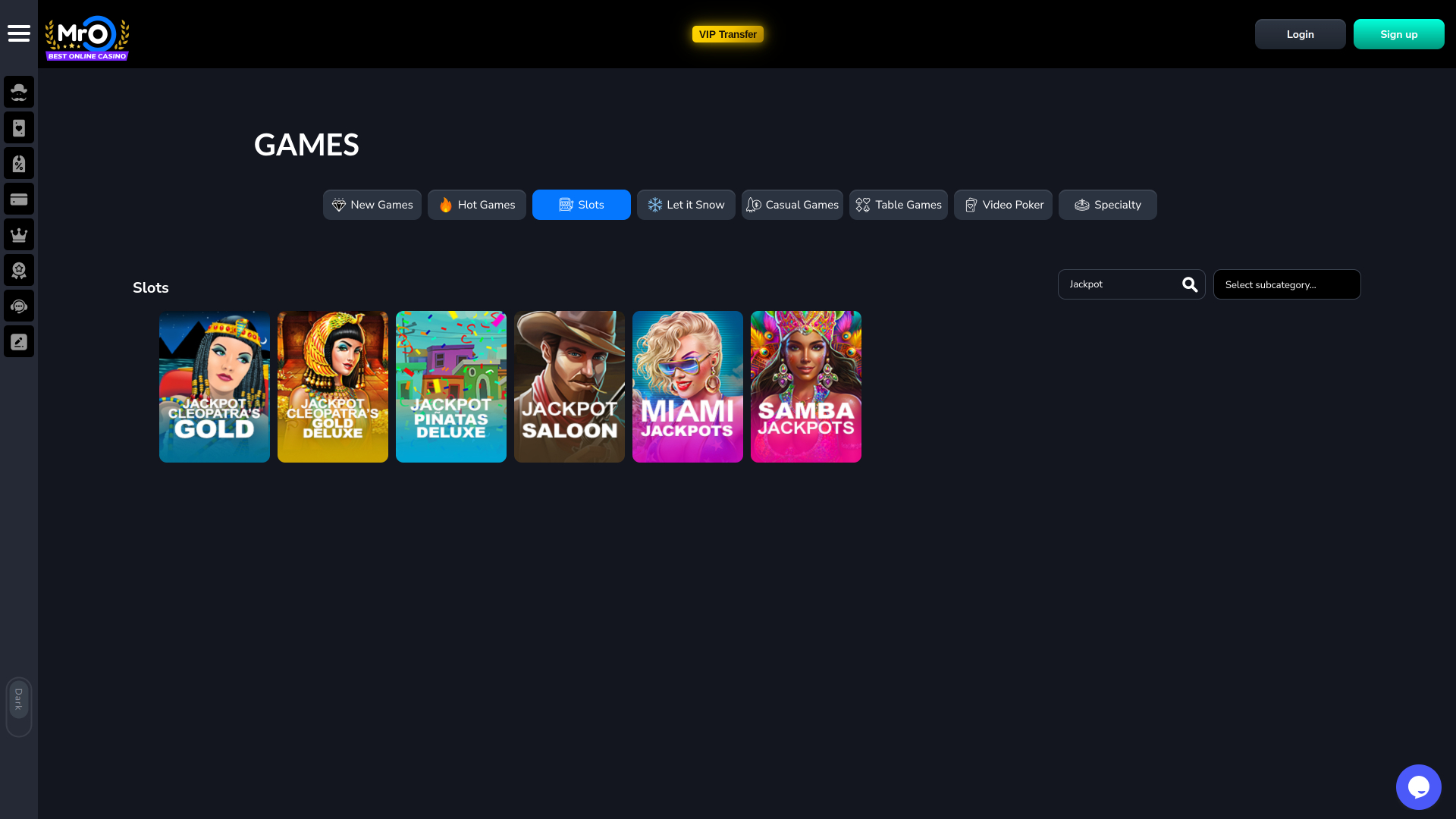Open the mustache-man casino sidebar icon
The height and width of the screenshot is (819, 1456).
tap(18, 92)
